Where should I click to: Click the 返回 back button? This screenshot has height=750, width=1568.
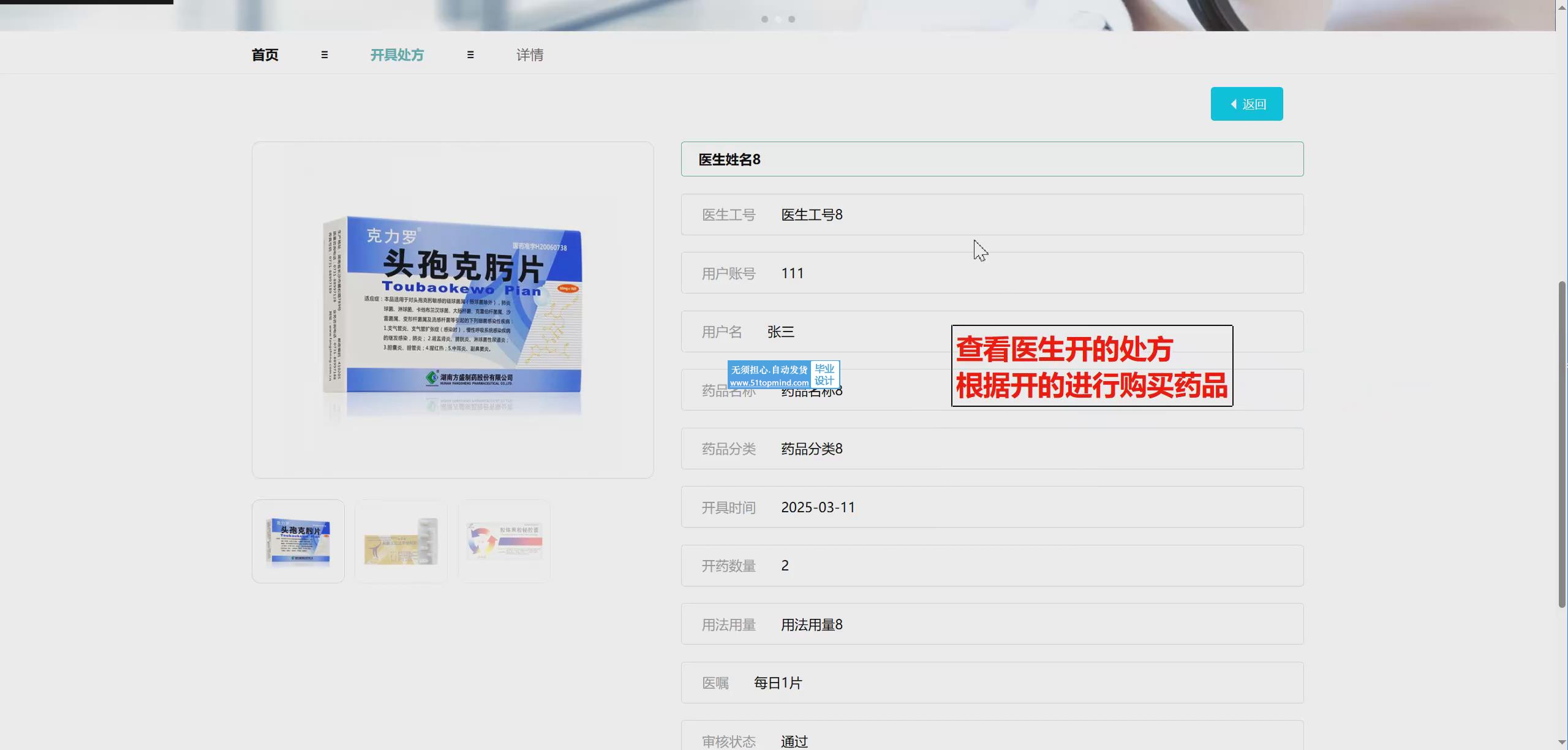click(x=1246, y=104)
